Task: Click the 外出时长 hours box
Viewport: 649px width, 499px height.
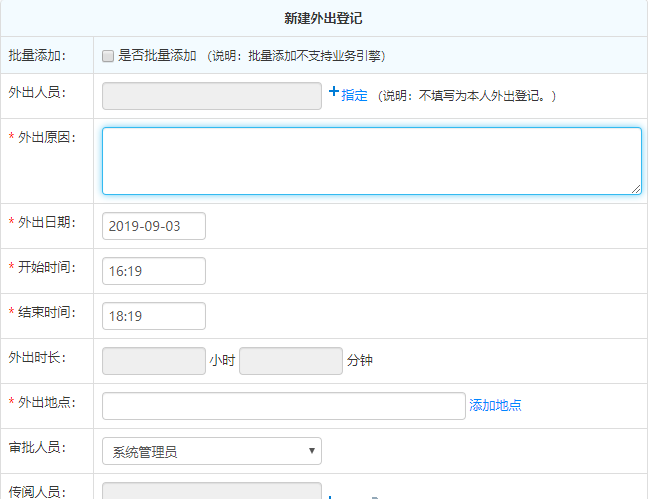Action: (154, 361)
